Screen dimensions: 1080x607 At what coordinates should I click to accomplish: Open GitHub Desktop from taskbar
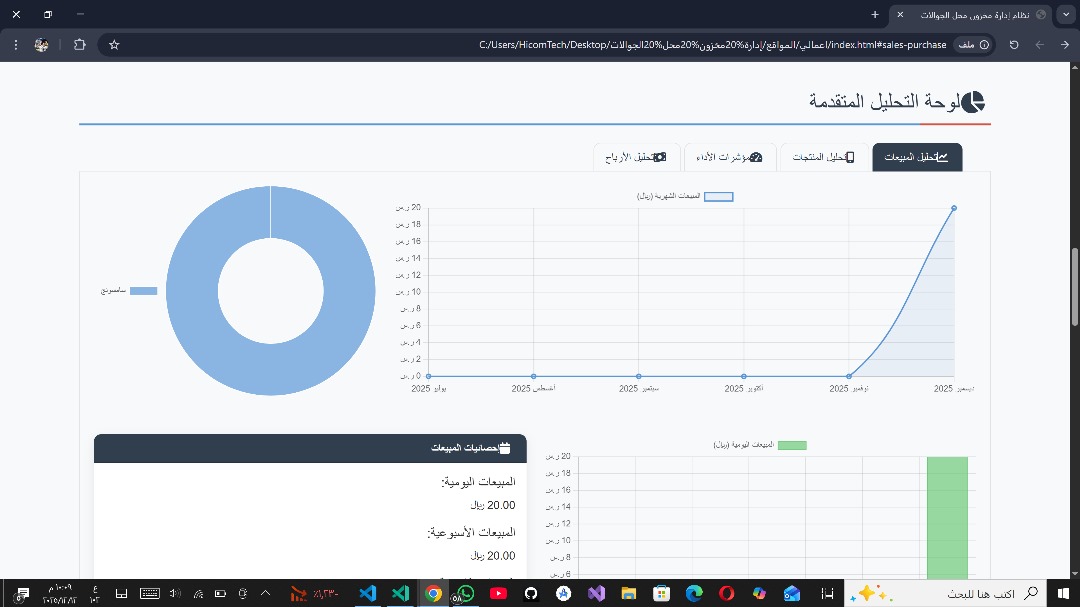click(x=530, y=593)
